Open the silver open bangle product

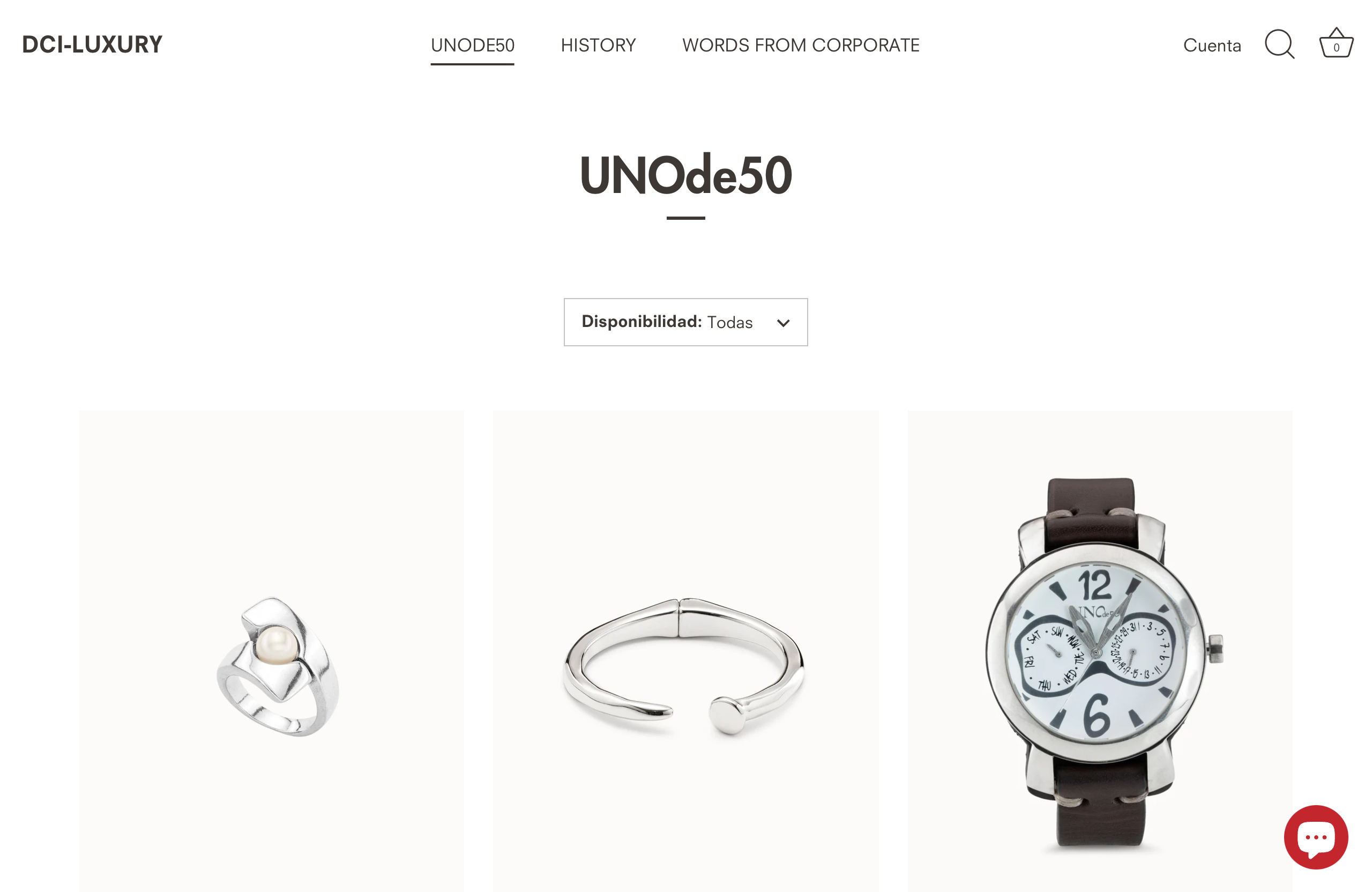point(685,651)
